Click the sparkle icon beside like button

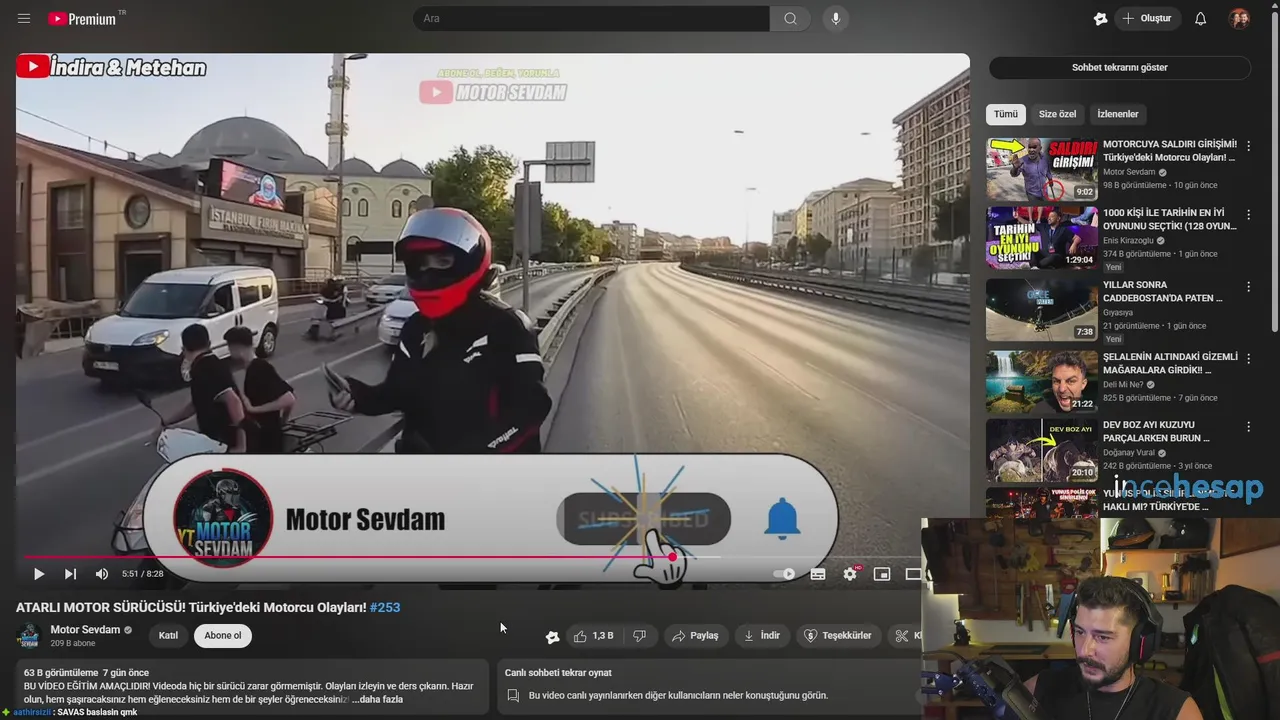pos(552,636)
